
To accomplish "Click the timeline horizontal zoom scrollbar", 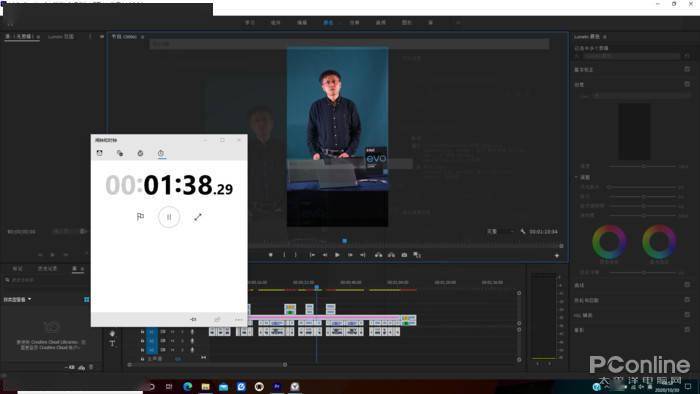I will tap(207, 365).
